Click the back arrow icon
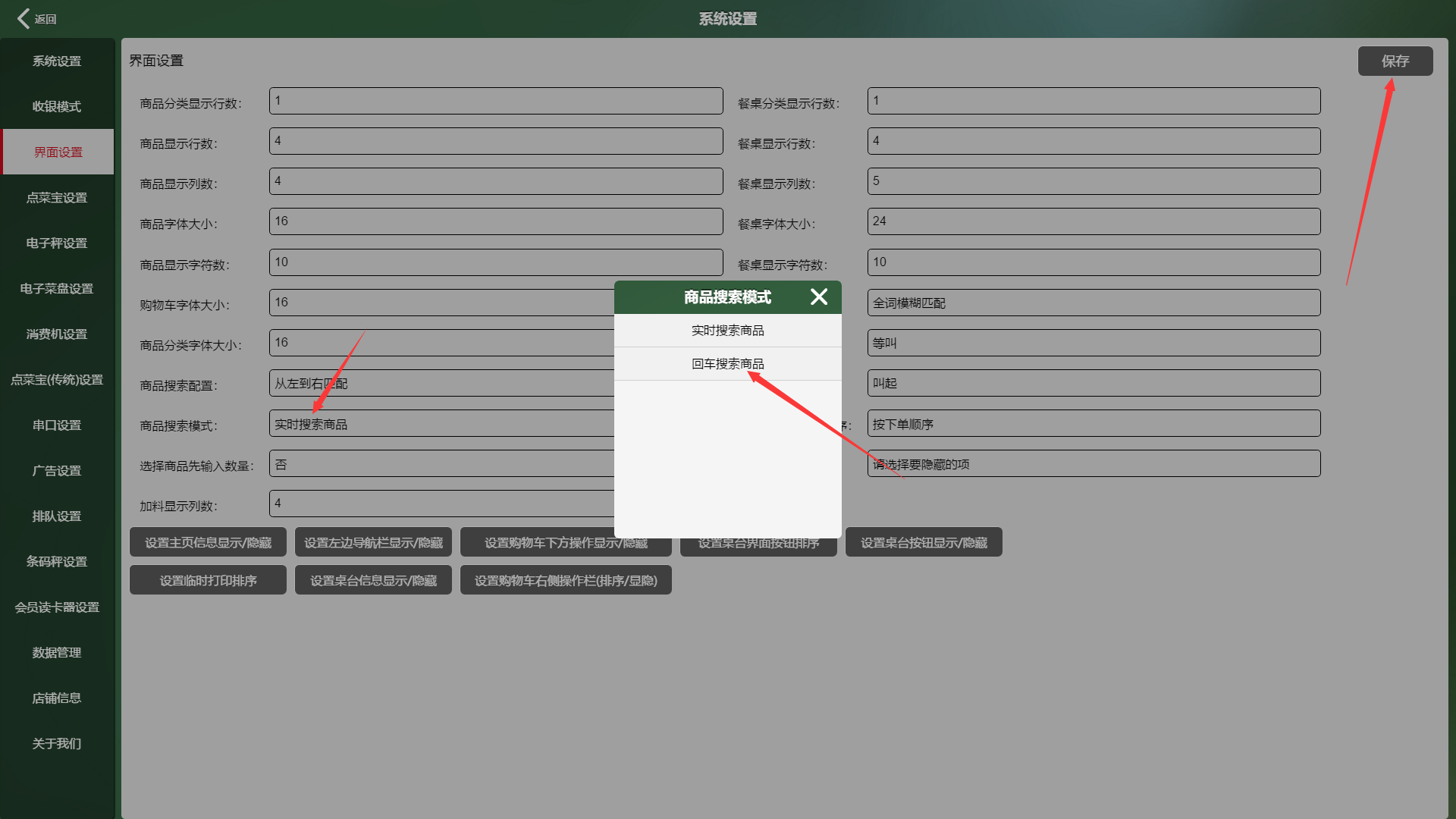This screenshot has height=819, width=1456. [24, 18]
